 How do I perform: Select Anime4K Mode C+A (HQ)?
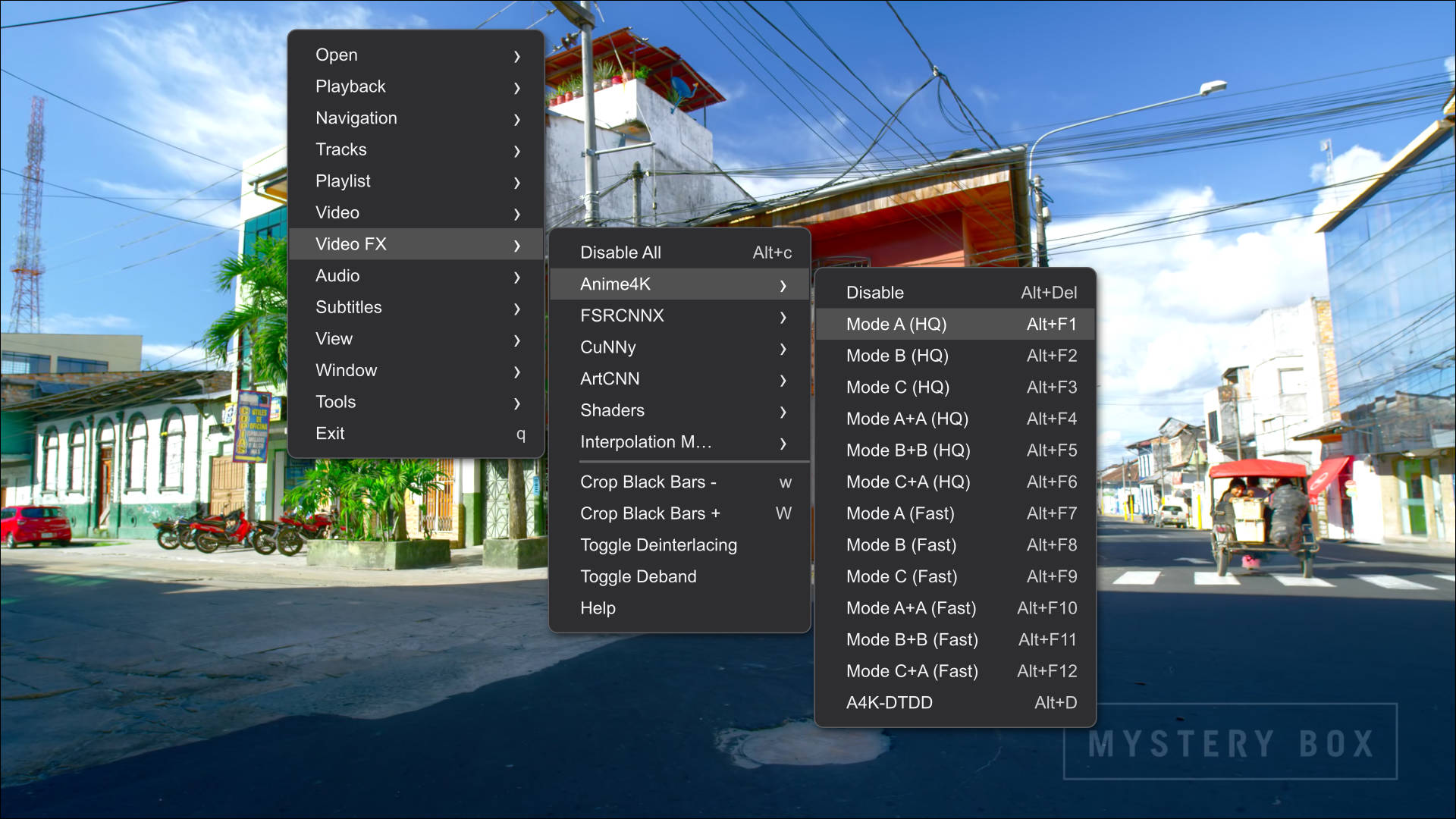955,482
